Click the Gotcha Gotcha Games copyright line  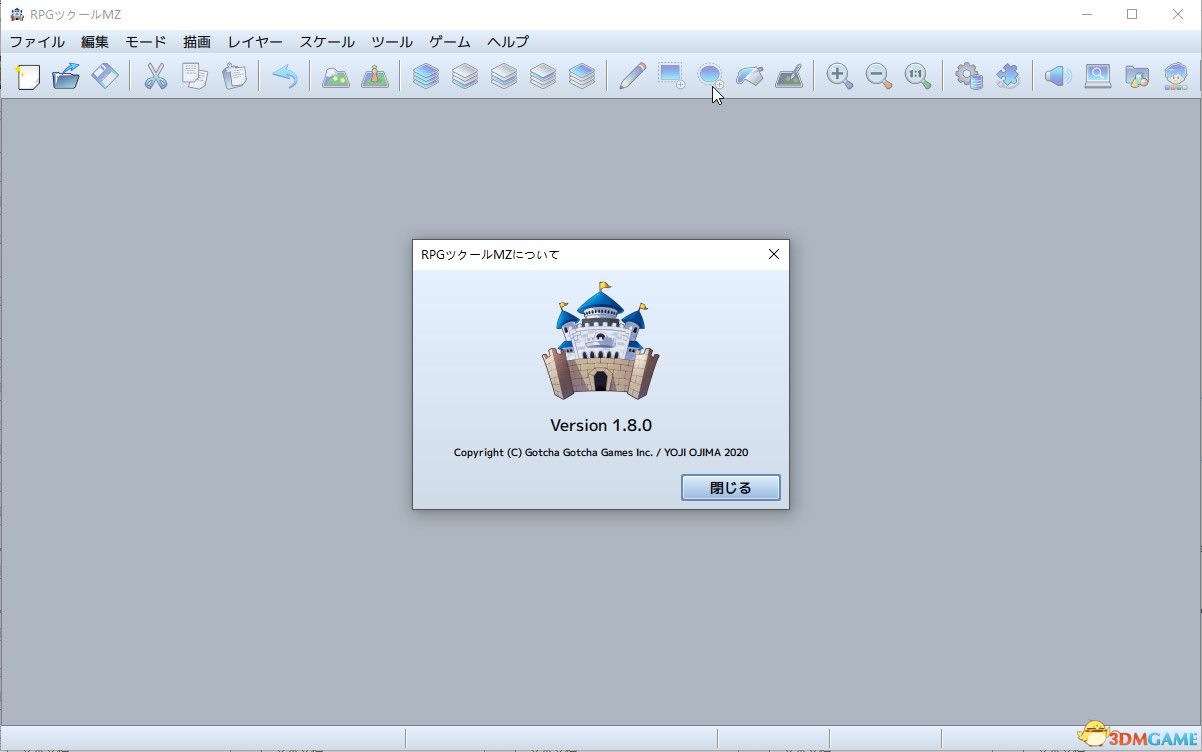point(601,452)
